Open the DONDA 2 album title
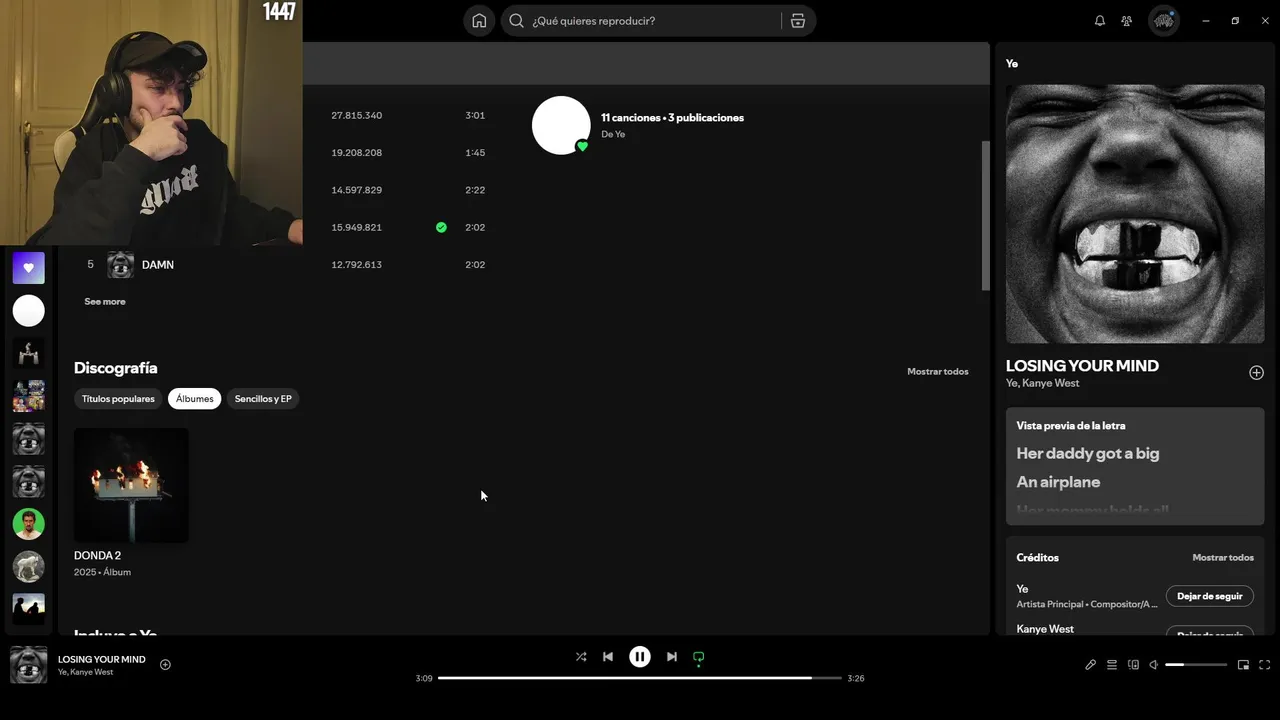The width and height of the screenshot is (1280, 720). (x=97, y=556)
